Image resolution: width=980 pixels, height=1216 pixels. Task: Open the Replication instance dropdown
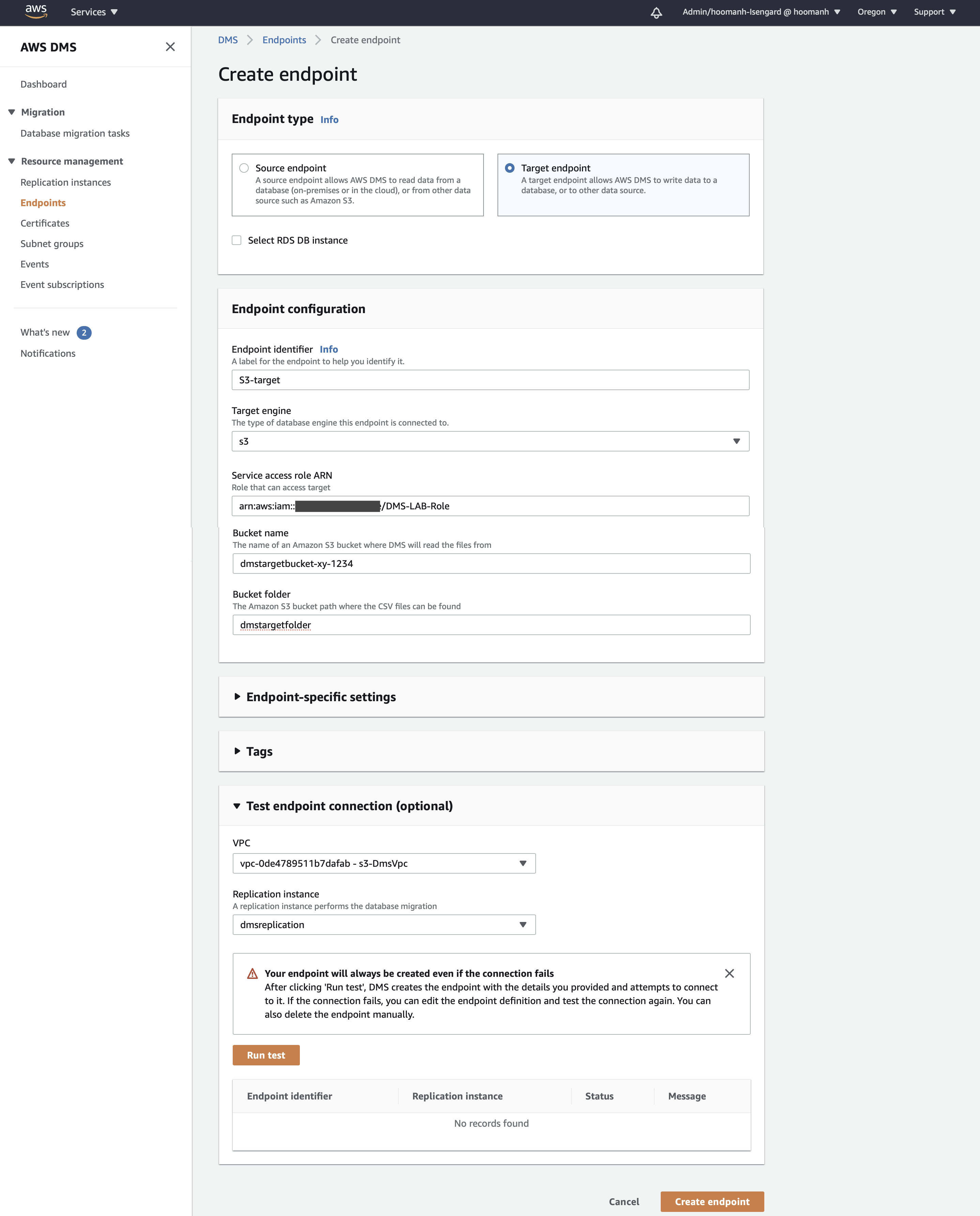point(384,925)
